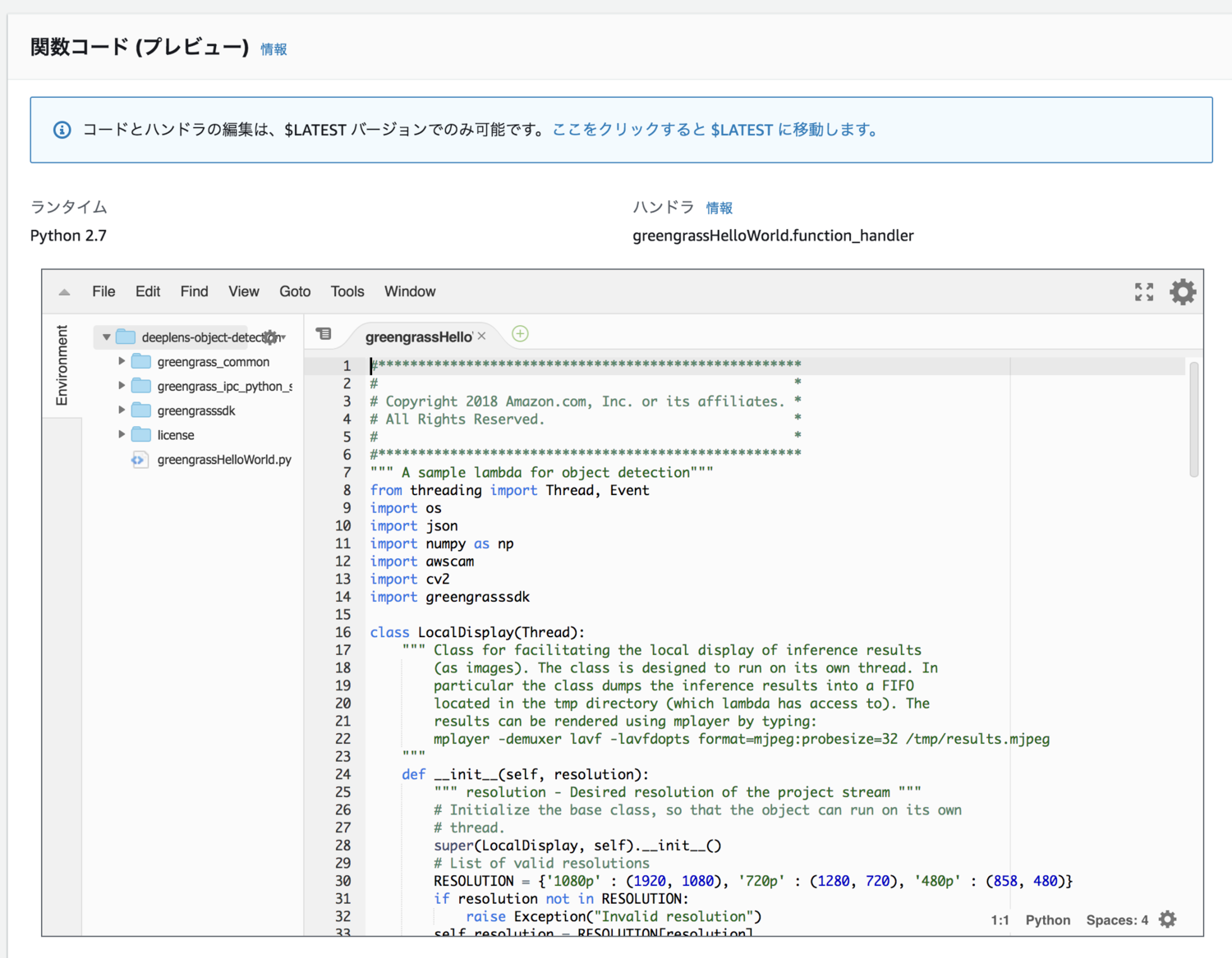The image size is (1232, 958).
Task: Click the 'import awscam' code line
Action: pos(422,562)
